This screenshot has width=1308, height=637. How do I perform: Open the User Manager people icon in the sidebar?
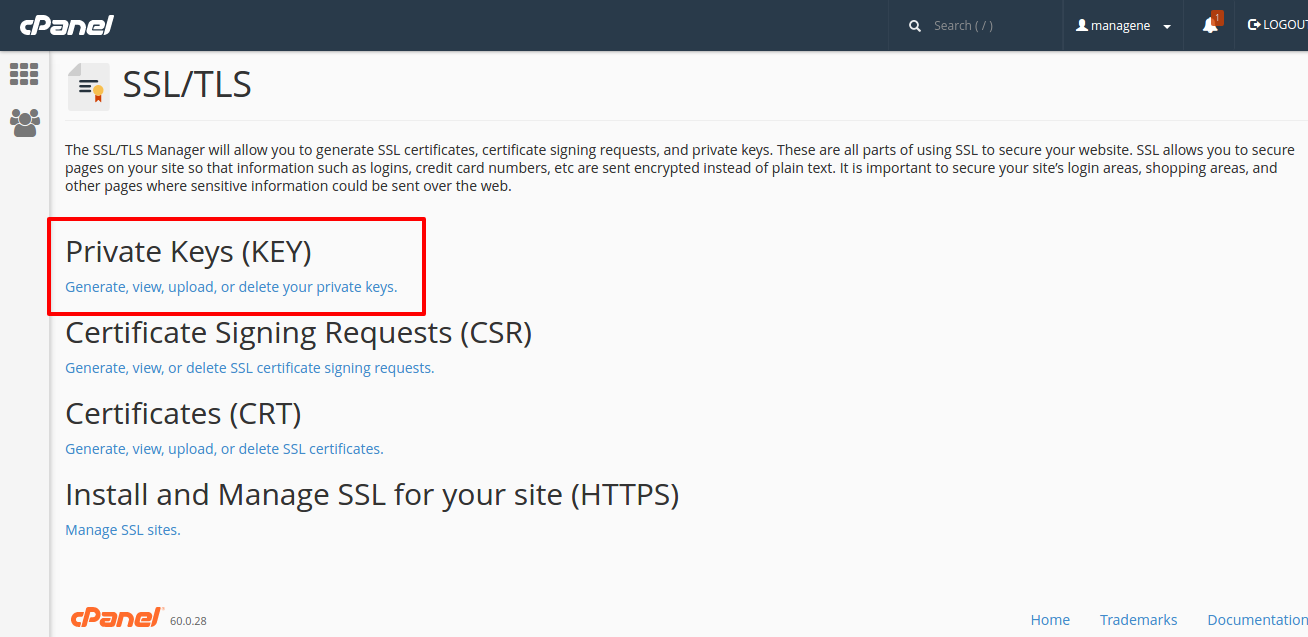pyautogui.click(x=24, y=123)
